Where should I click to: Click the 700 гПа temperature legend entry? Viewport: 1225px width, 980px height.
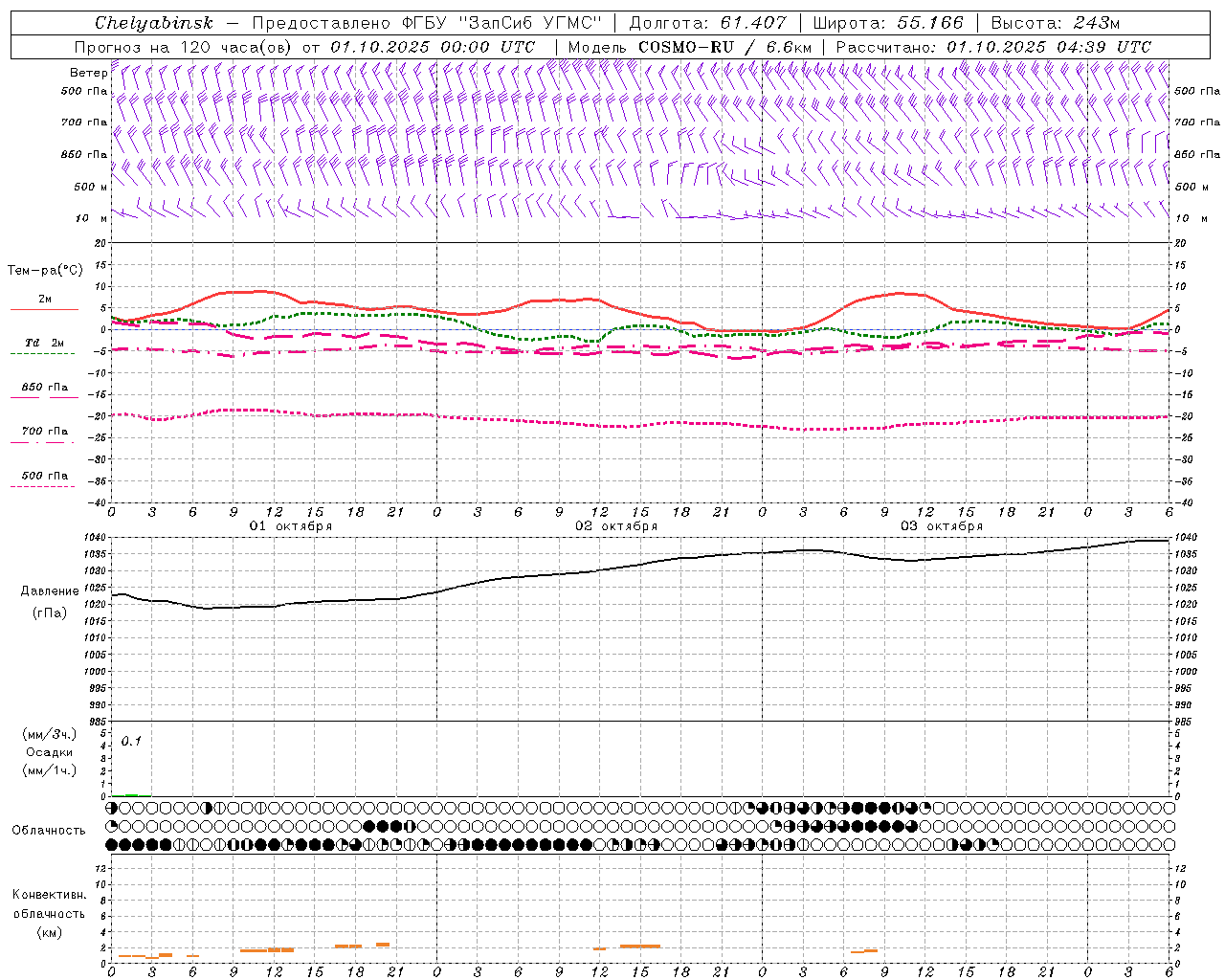(44, 432)
